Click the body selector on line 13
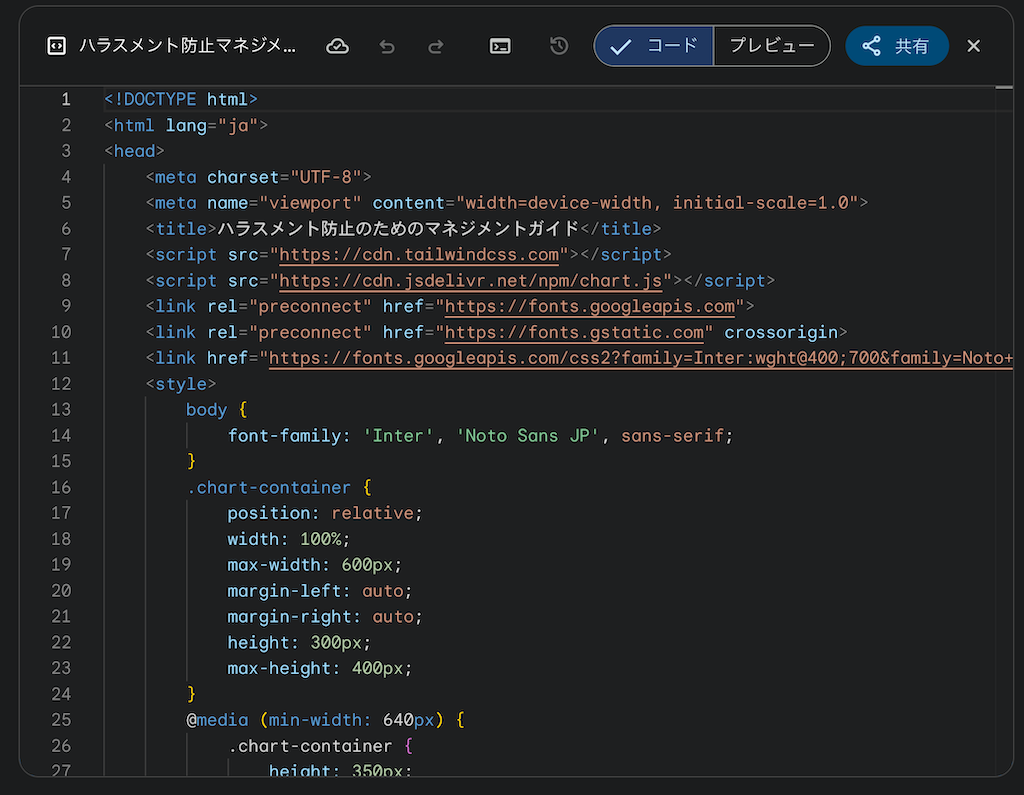Viewport: 1024px width, 795px height. 206,410
